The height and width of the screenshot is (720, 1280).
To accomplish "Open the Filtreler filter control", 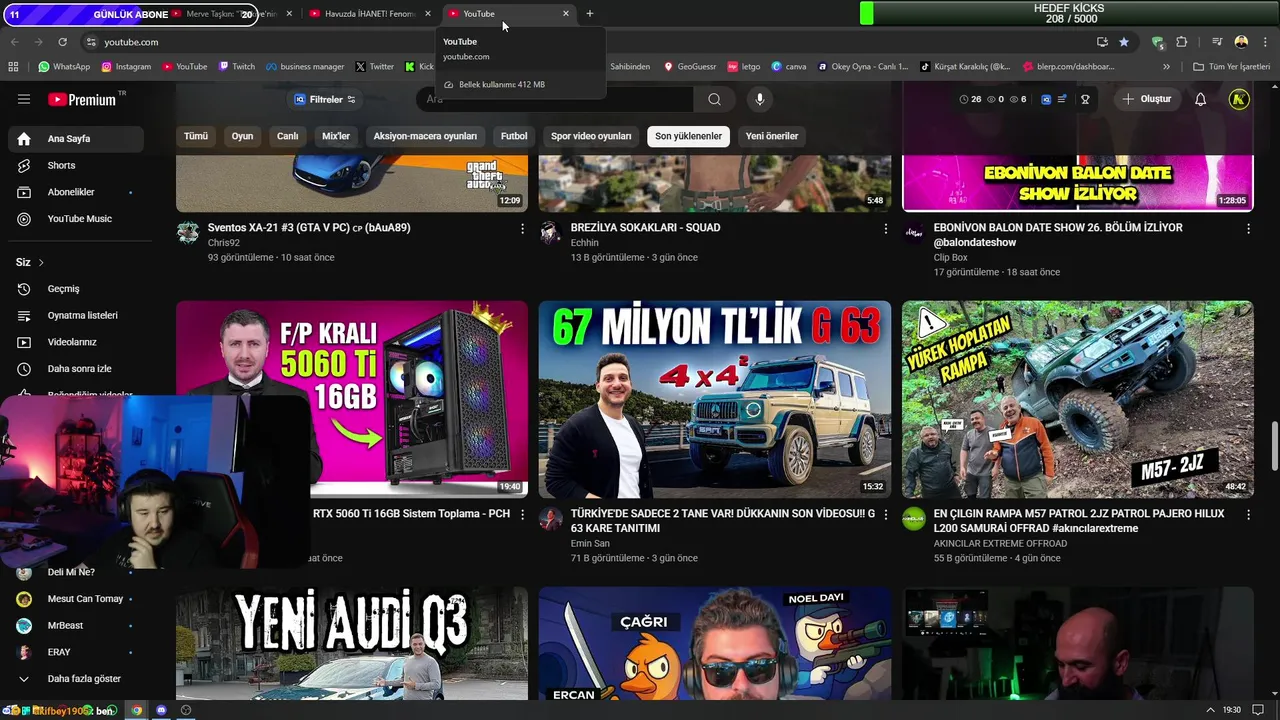I will 325,99.
